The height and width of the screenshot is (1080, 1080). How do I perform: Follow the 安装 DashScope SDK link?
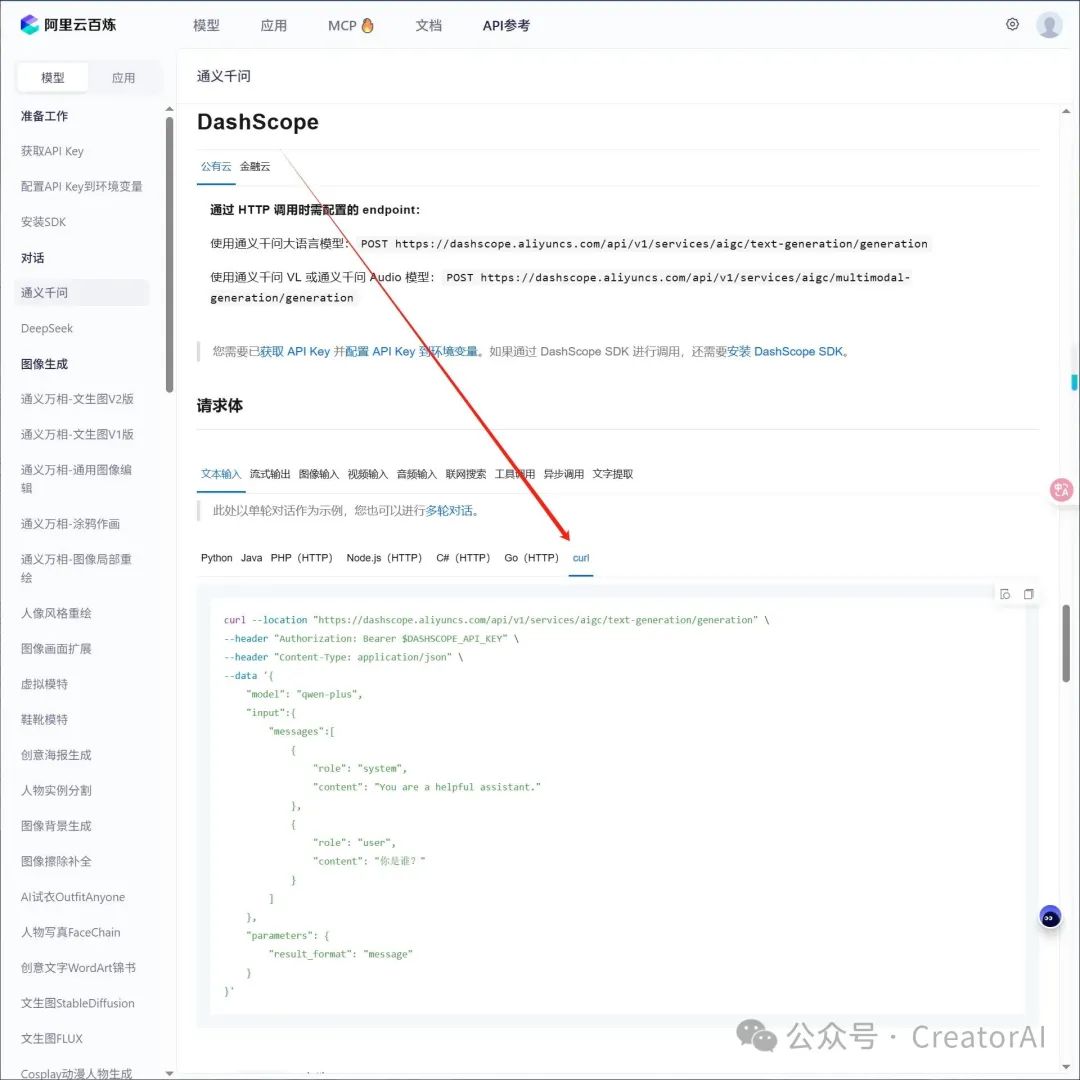point(785,351)
